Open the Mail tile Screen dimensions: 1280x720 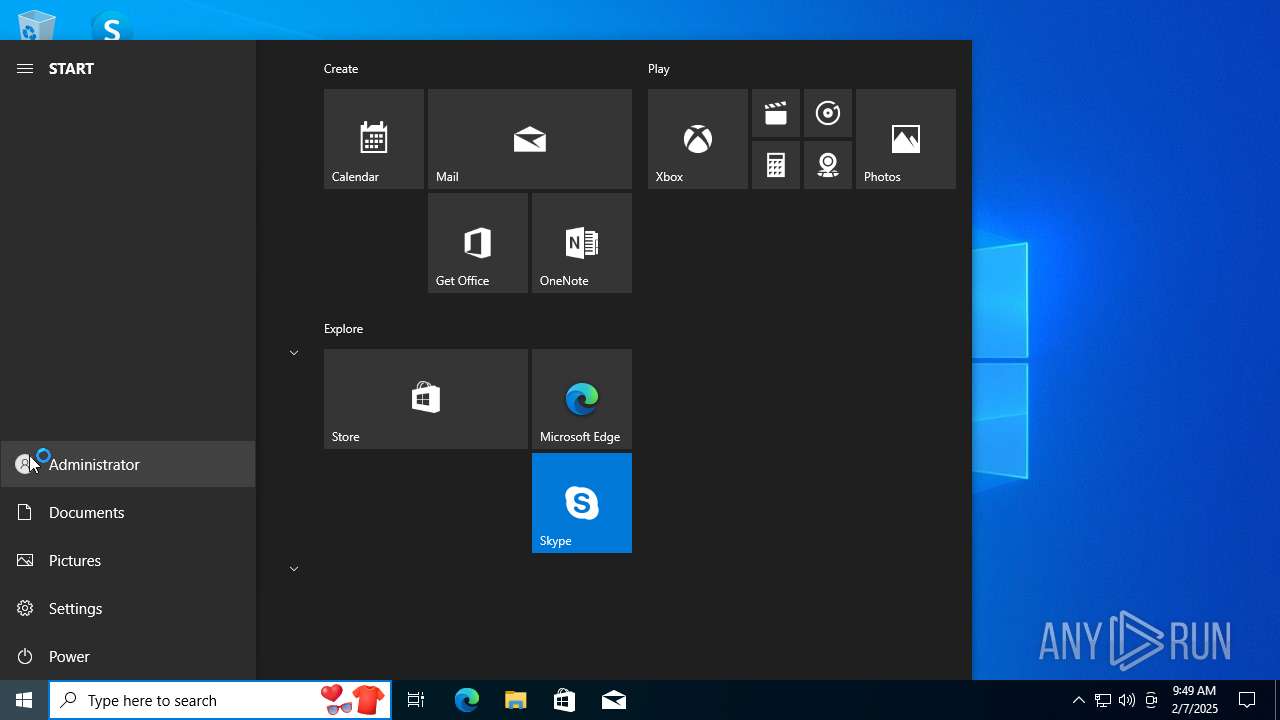click(530, 139)
